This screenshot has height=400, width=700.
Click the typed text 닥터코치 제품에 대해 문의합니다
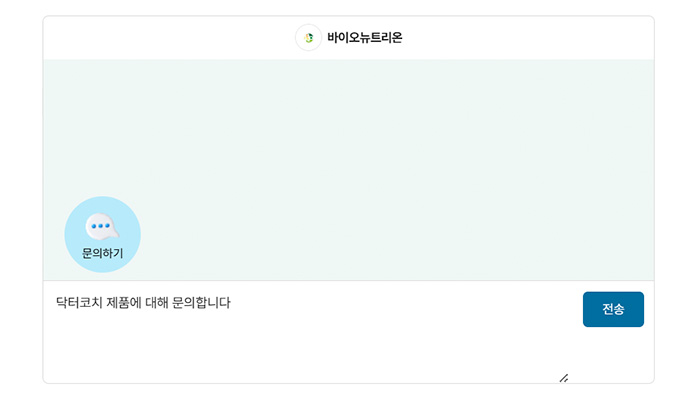143,303
